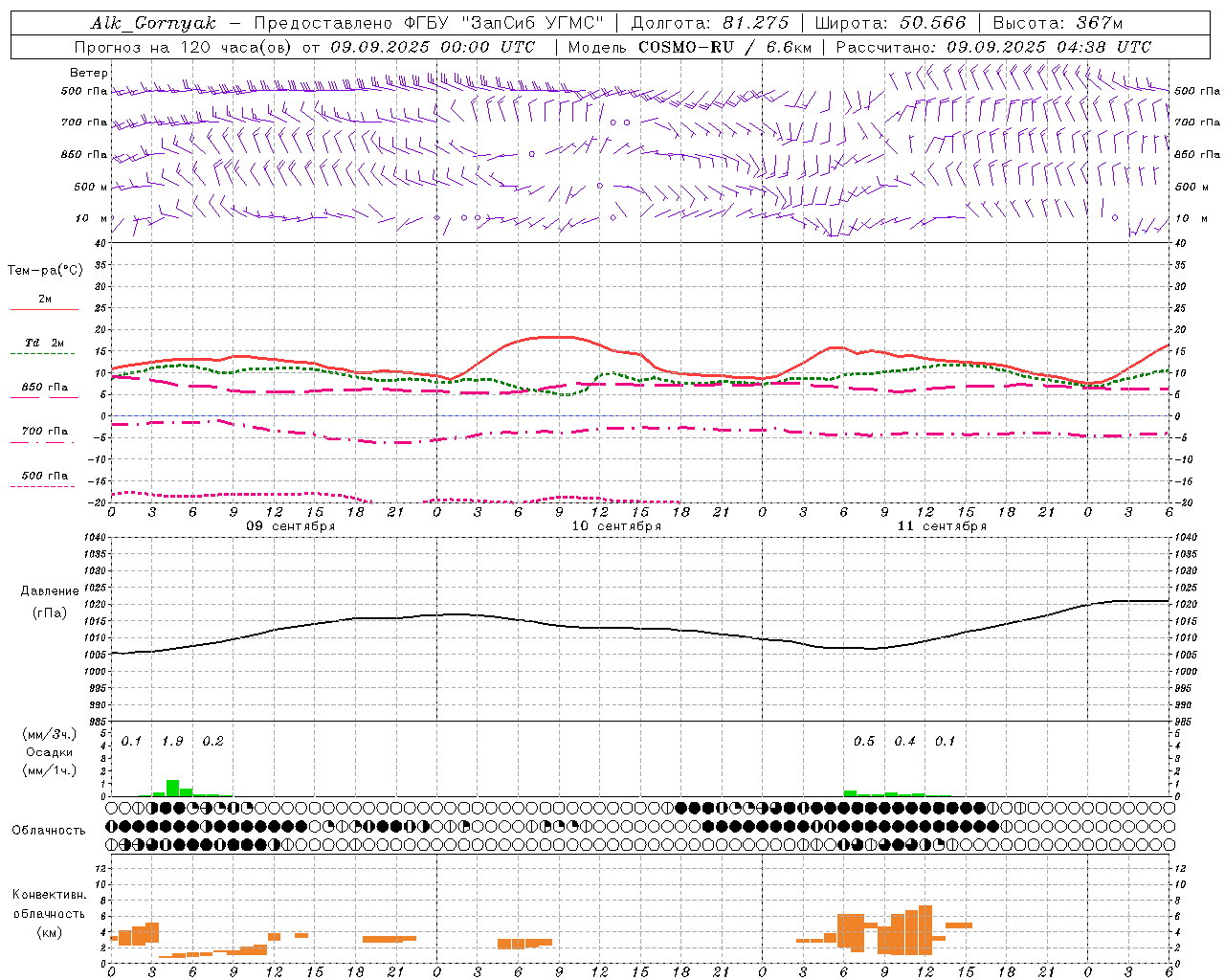
Task: Click the 'Тем-ра(°C)' temperature section label
Action: (x=45, y=271)
